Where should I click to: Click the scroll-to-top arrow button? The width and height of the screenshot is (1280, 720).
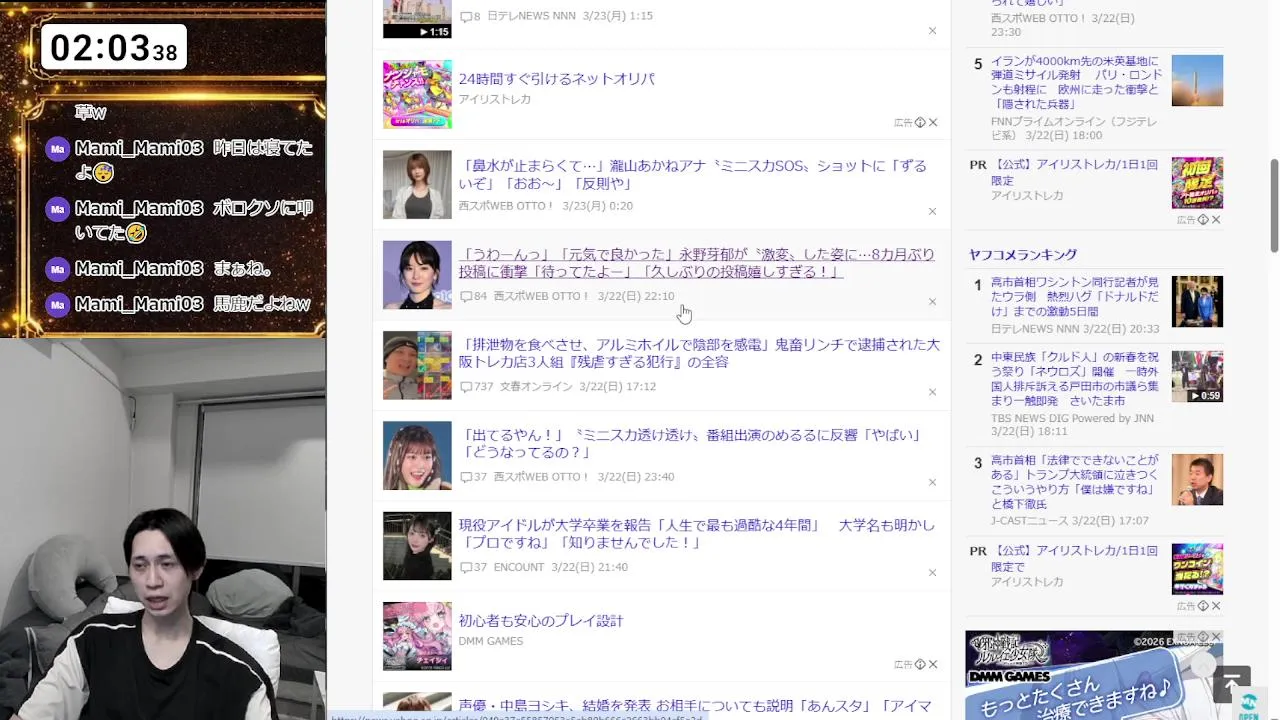(x=1231, y=685)
